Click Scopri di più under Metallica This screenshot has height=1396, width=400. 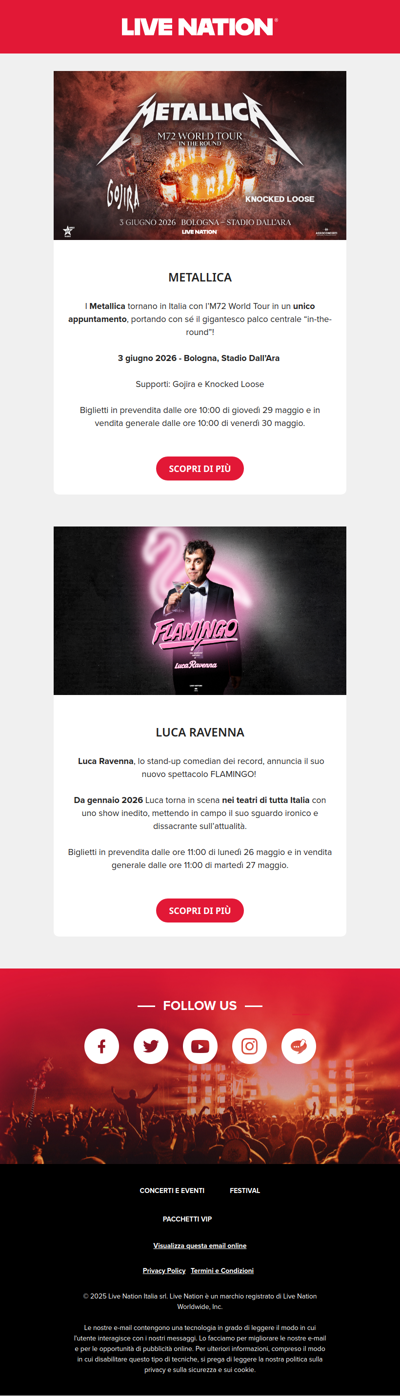(200, 468)
